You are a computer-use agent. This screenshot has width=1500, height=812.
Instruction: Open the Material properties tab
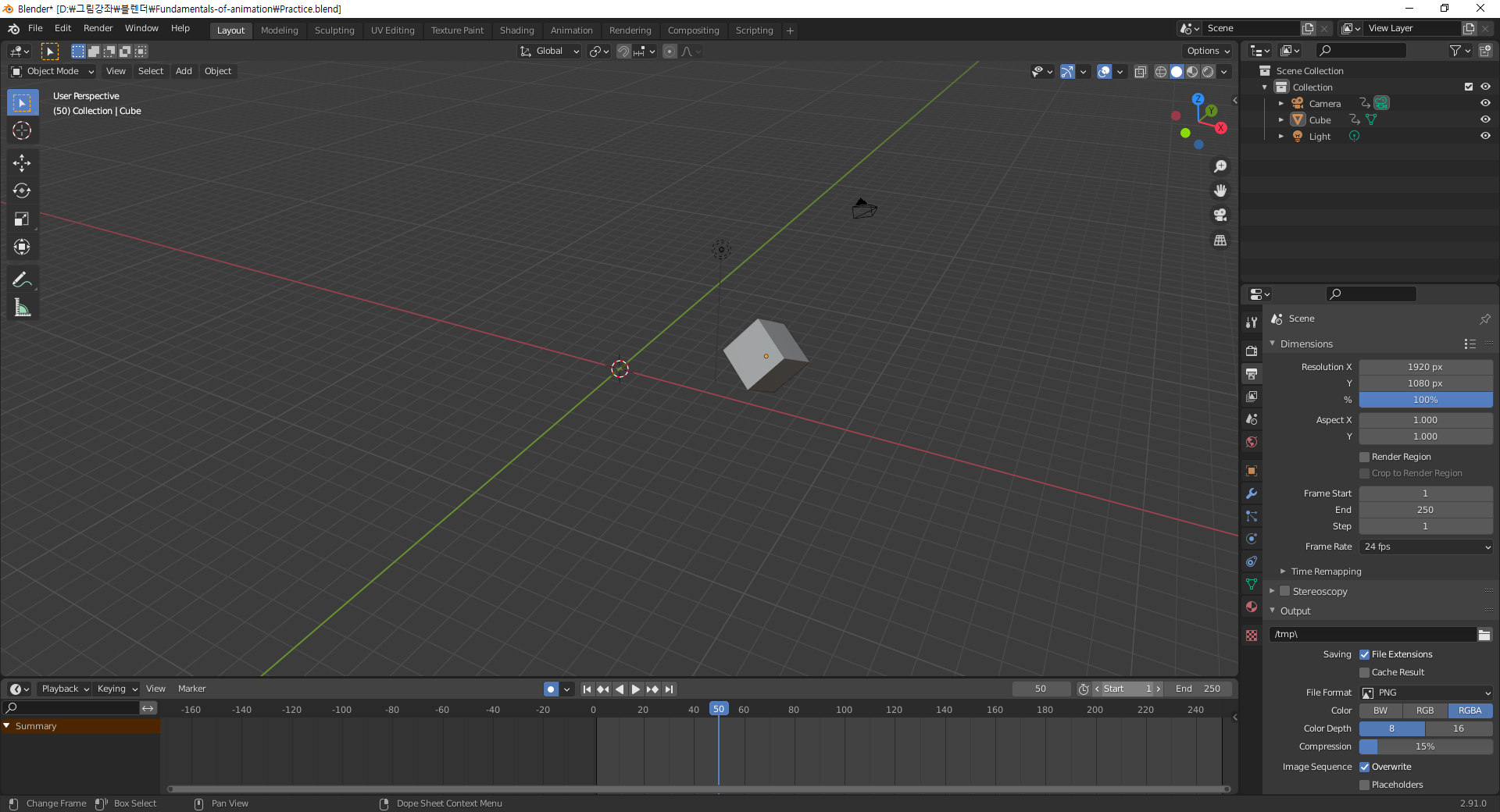coord(1252,607)
